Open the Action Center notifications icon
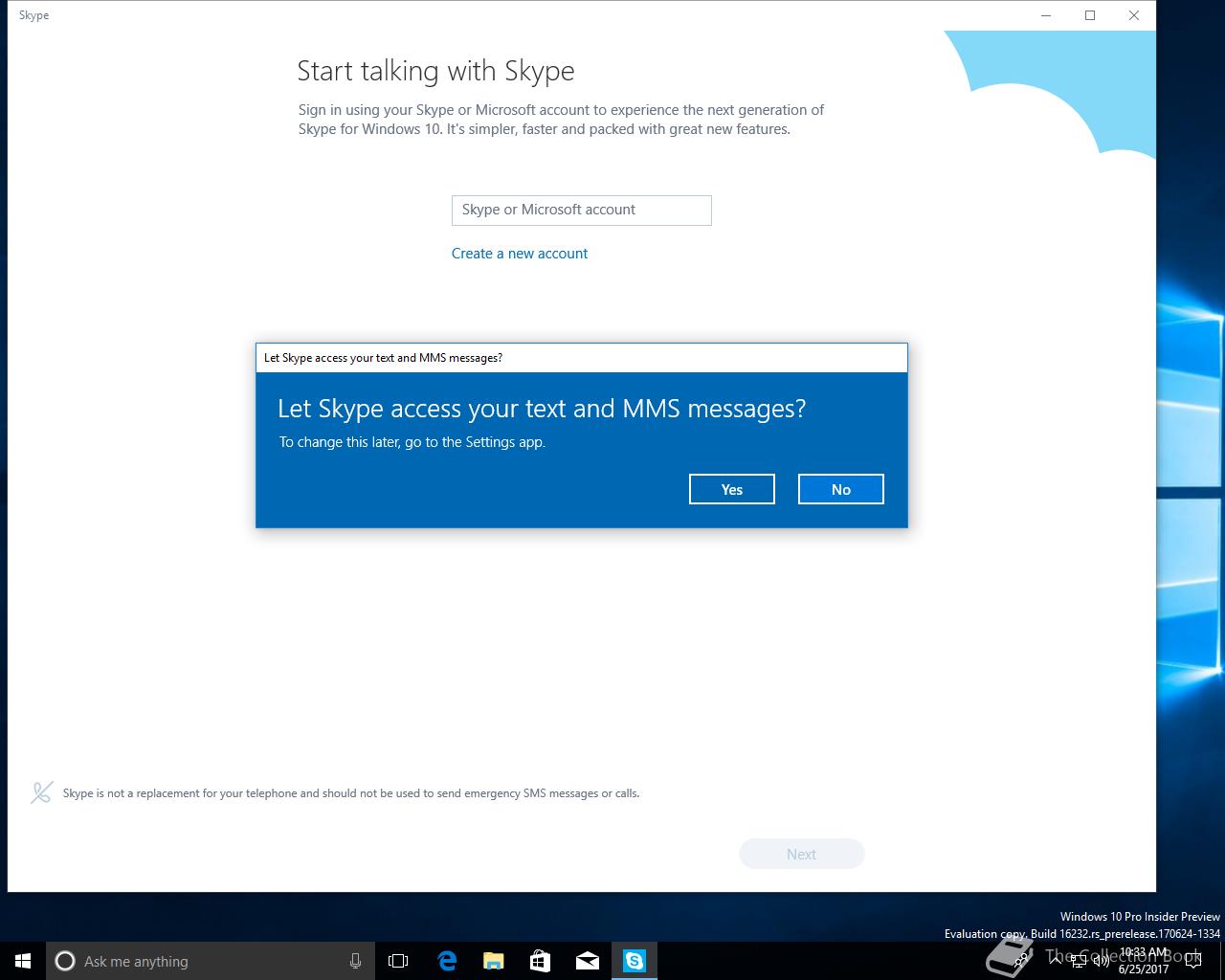 [1192, 961]
